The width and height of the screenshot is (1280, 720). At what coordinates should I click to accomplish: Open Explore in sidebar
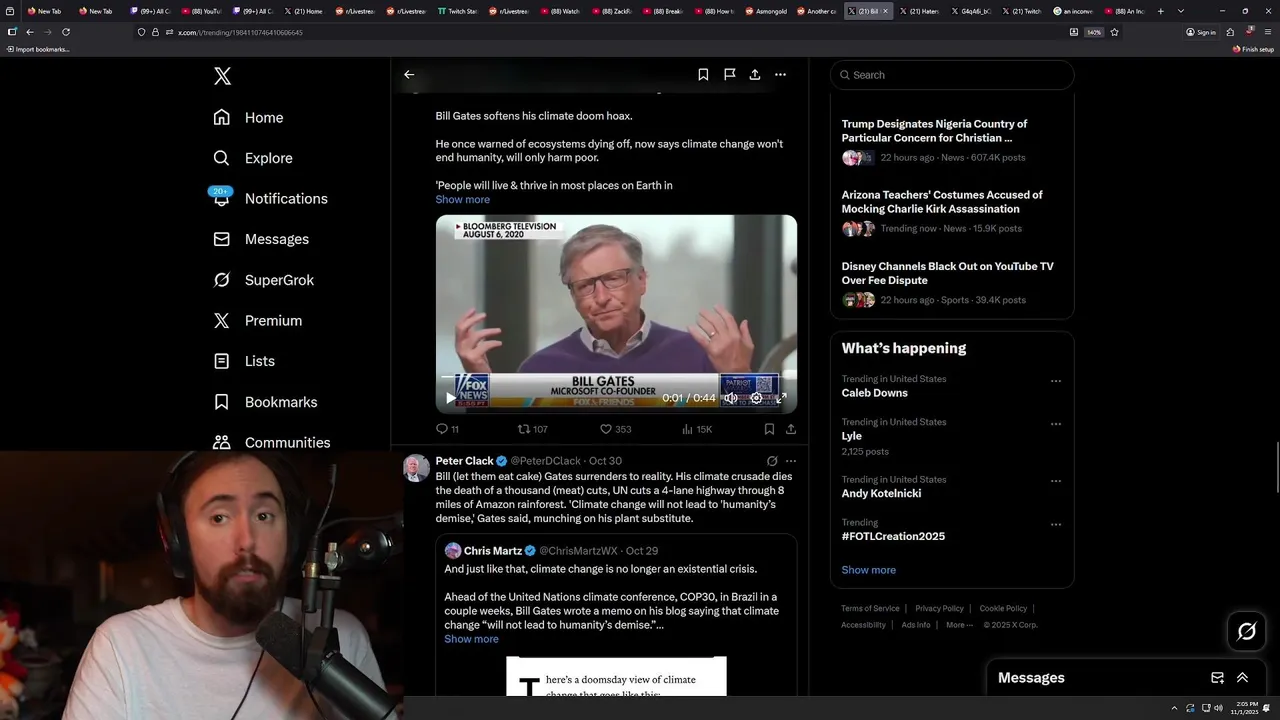[x=253, y=158]
